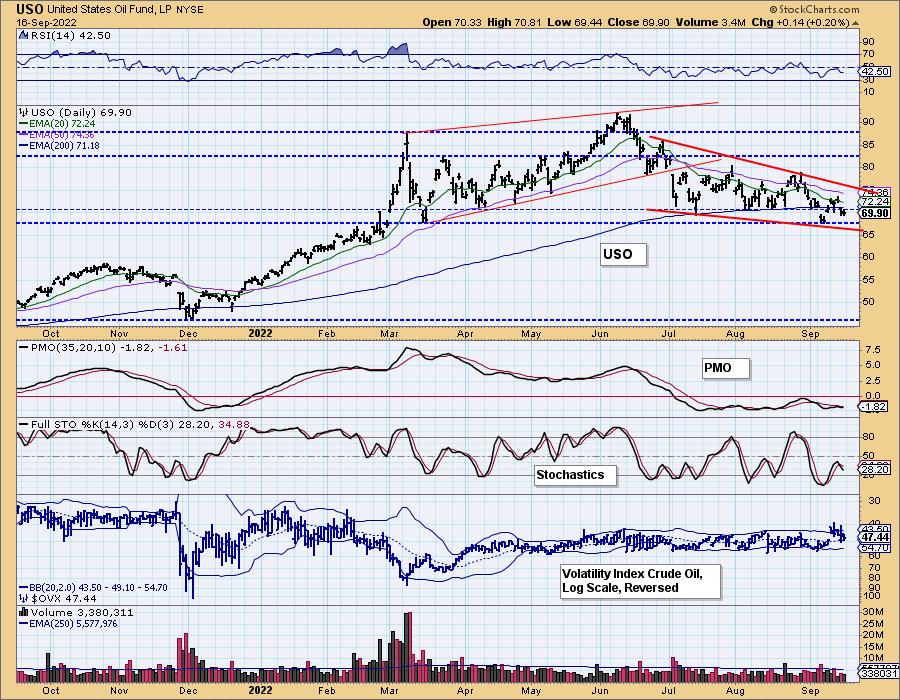Click the Mar label on the bottom time axis

(x=389, y=691)
